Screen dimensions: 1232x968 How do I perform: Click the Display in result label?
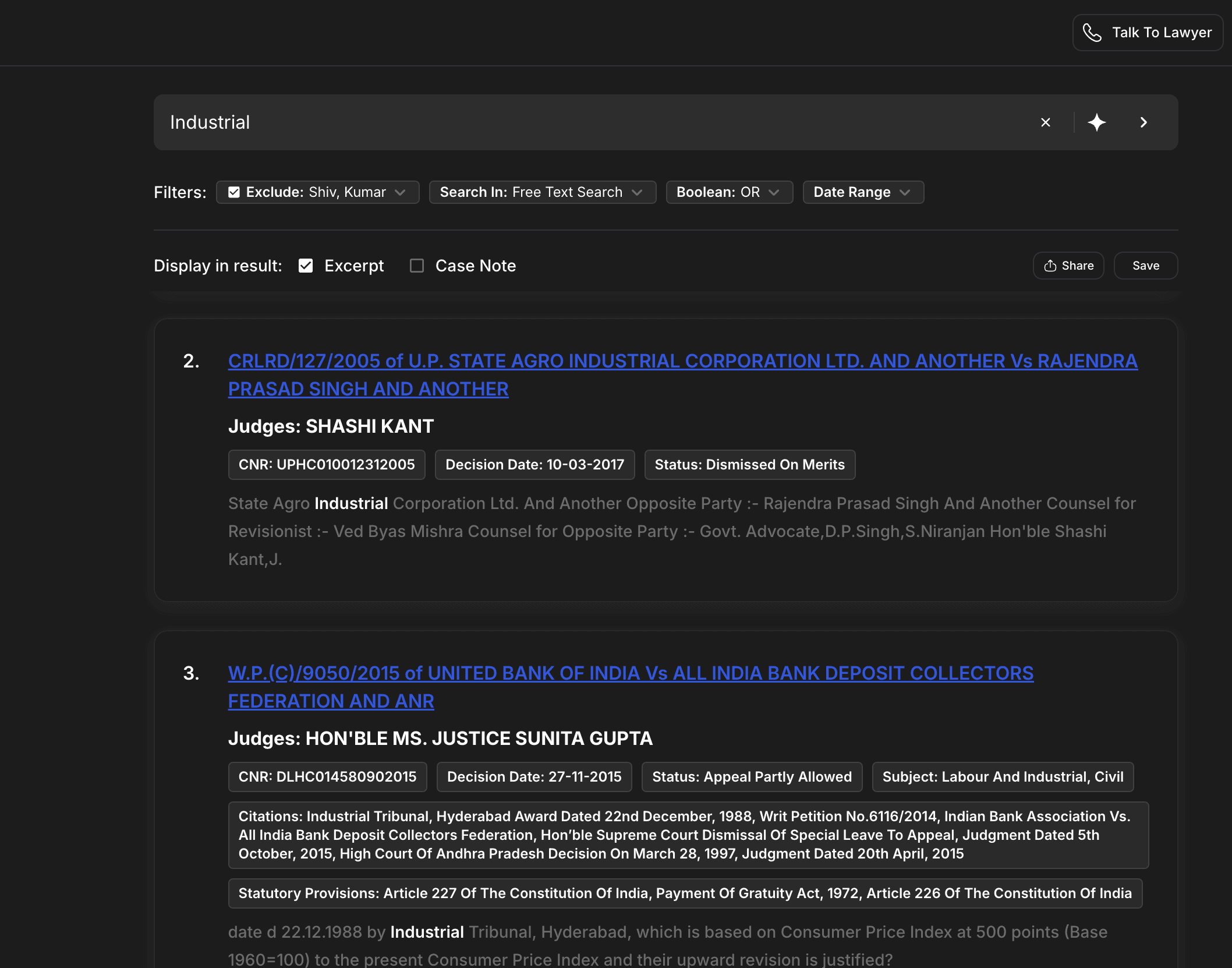coord(218,266)
